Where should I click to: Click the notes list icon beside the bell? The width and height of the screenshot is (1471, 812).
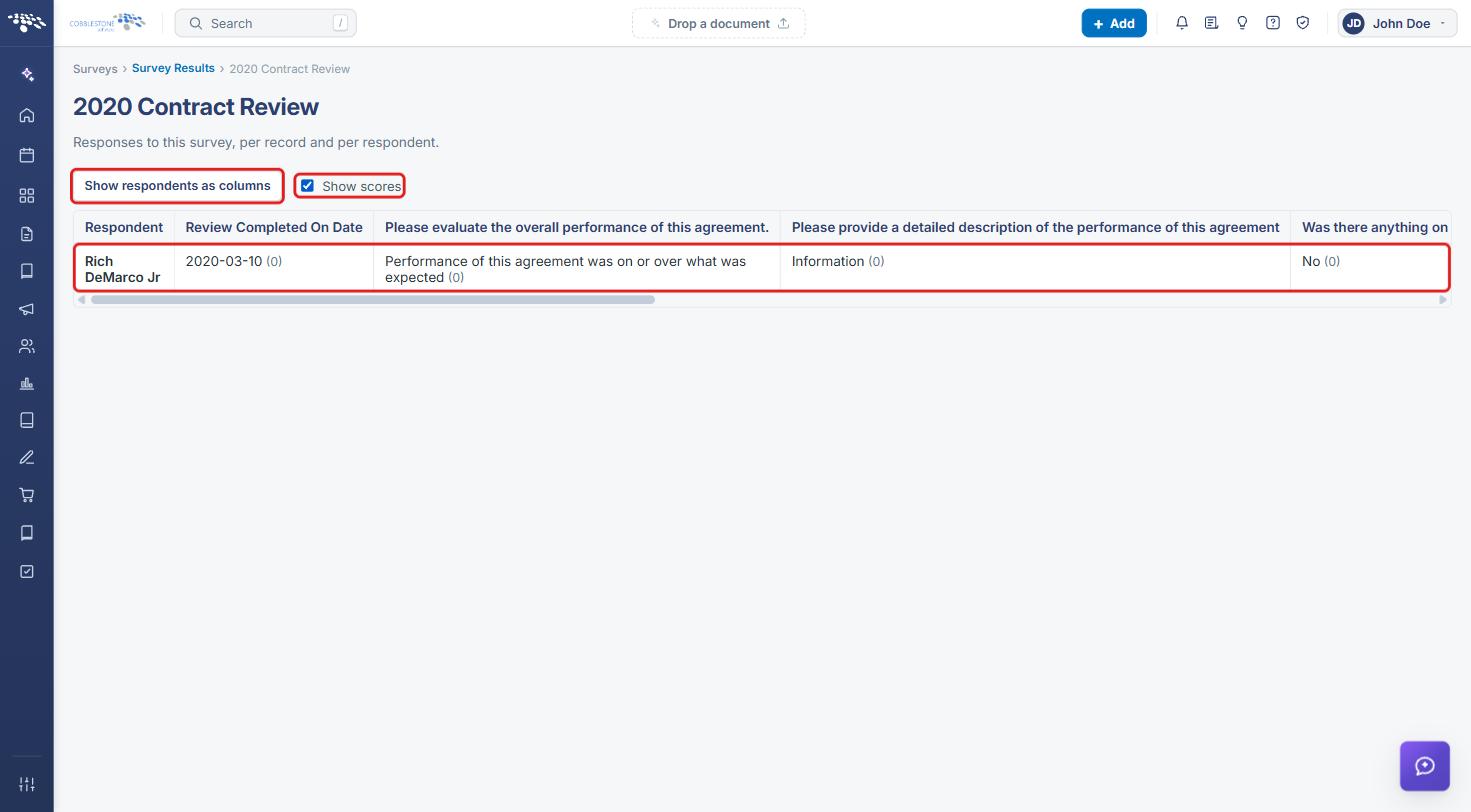(1211, 23)
